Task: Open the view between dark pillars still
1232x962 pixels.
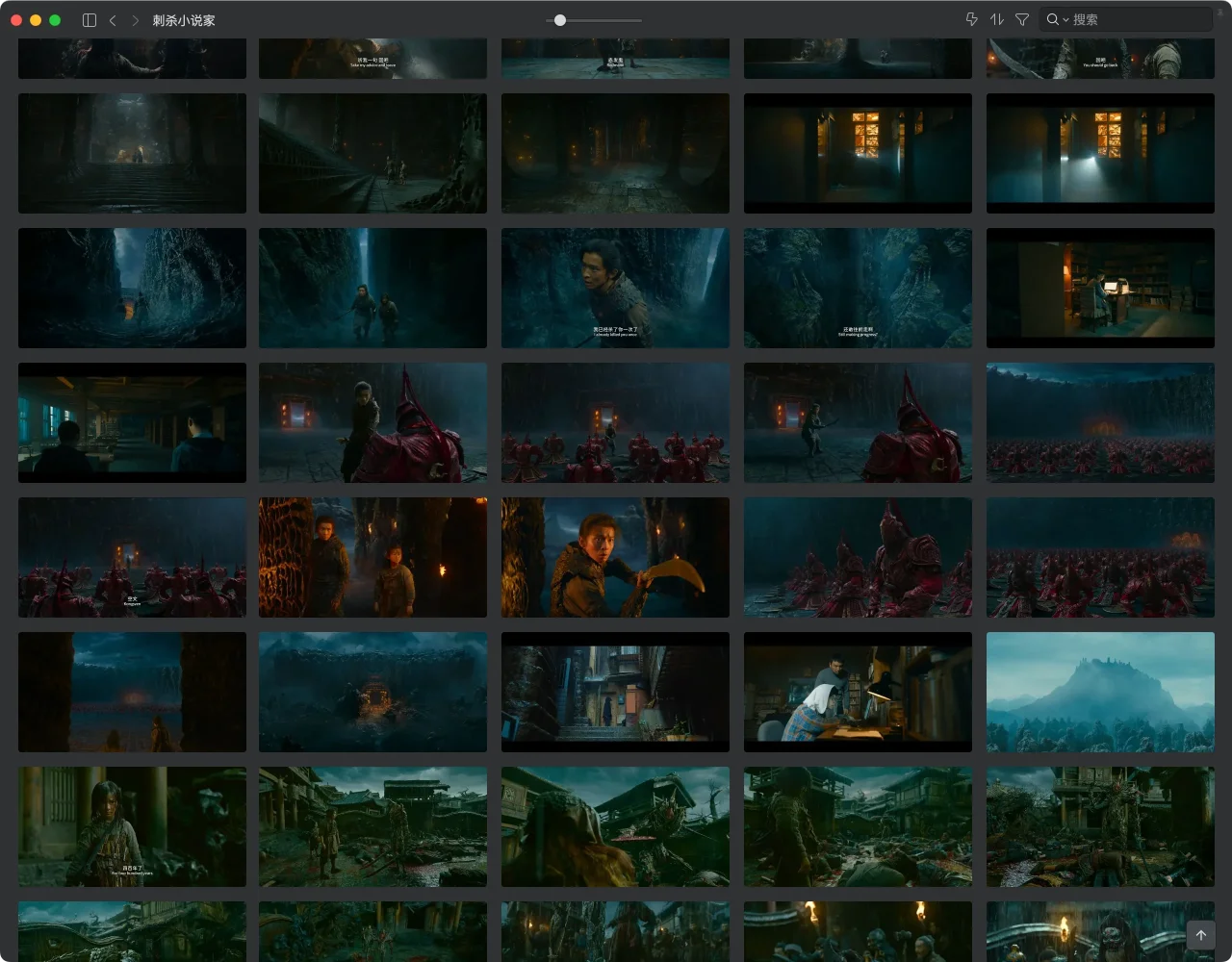Action: [132, 692]
